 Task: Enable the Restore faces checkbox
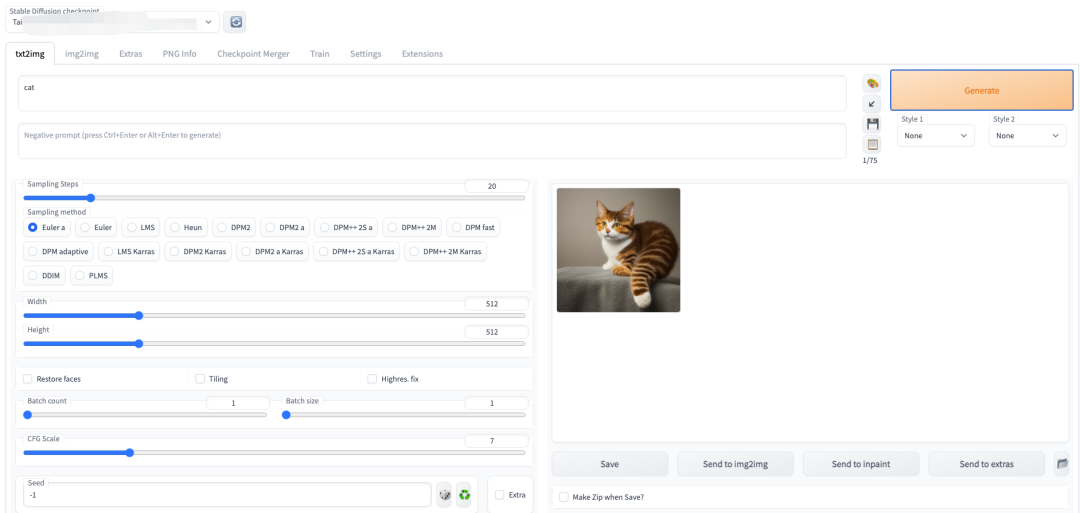click(x=28, y=379)
